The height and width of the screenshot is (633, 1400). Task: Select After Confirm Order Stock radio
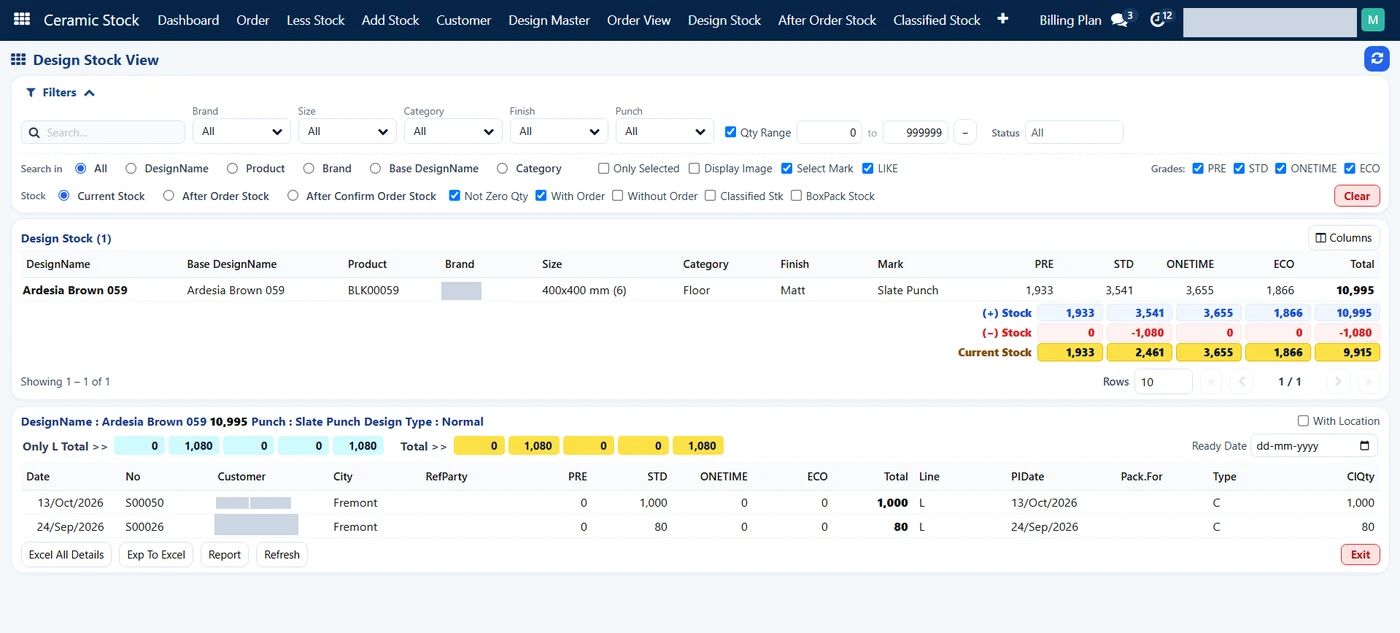coord(293,196)
